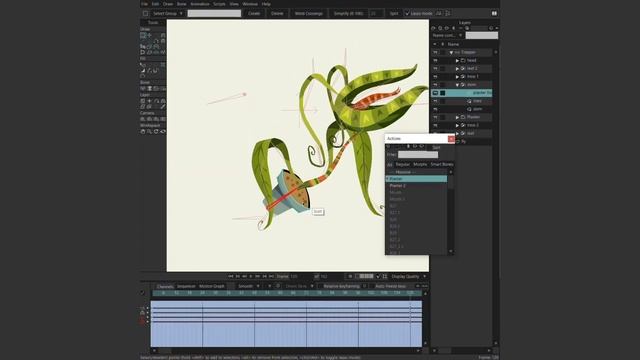This screenshot has height=360, width=640.
Task: Switch to the Motion Graph timeline tab
Action: 212,287
